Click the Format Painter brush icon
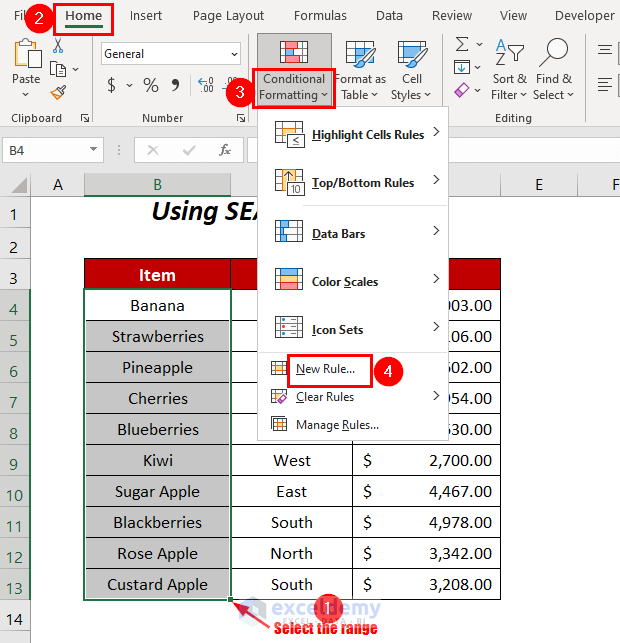This screenshot has height=643, width=620. coord(59,93)
